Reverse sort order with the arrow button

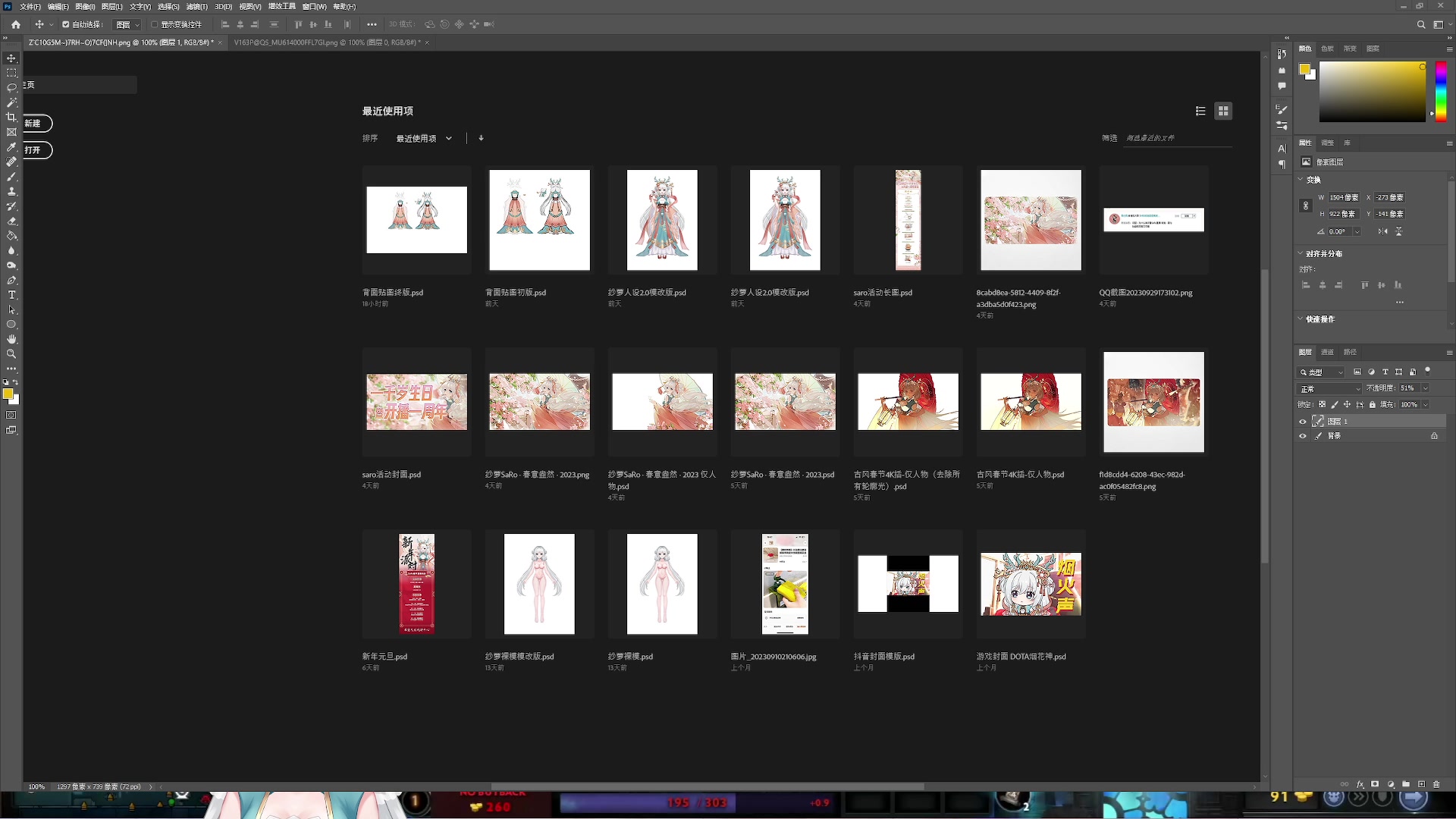[481, 138]
